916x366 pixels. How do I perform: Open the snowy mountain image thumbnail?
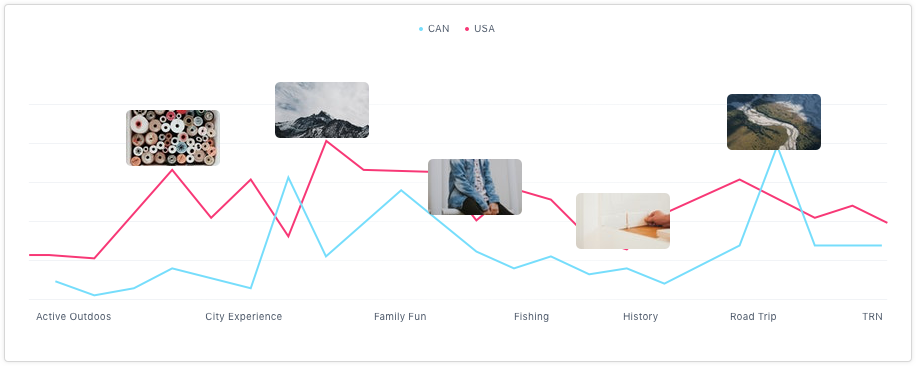[322, 110]
